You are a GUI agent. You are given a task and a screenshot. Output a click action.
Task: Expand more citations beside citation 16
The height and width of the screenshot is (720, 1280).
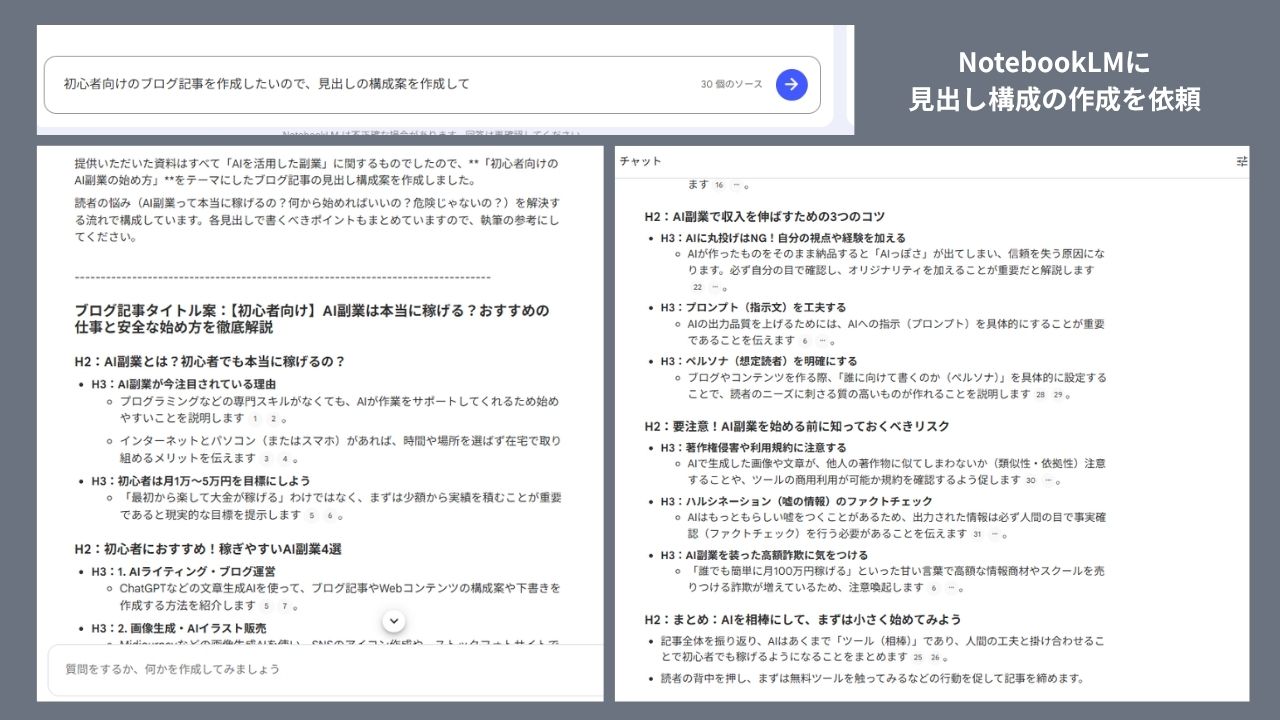pos(737,185)
